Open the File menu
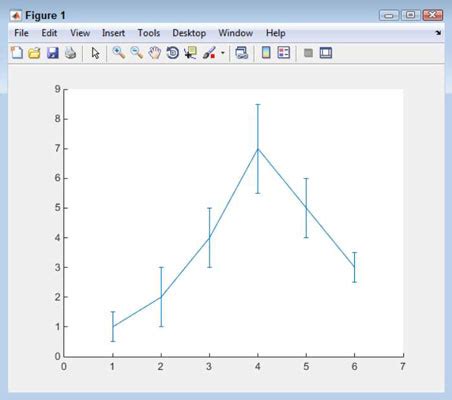 pyautogui.click(x=21, y=33)
